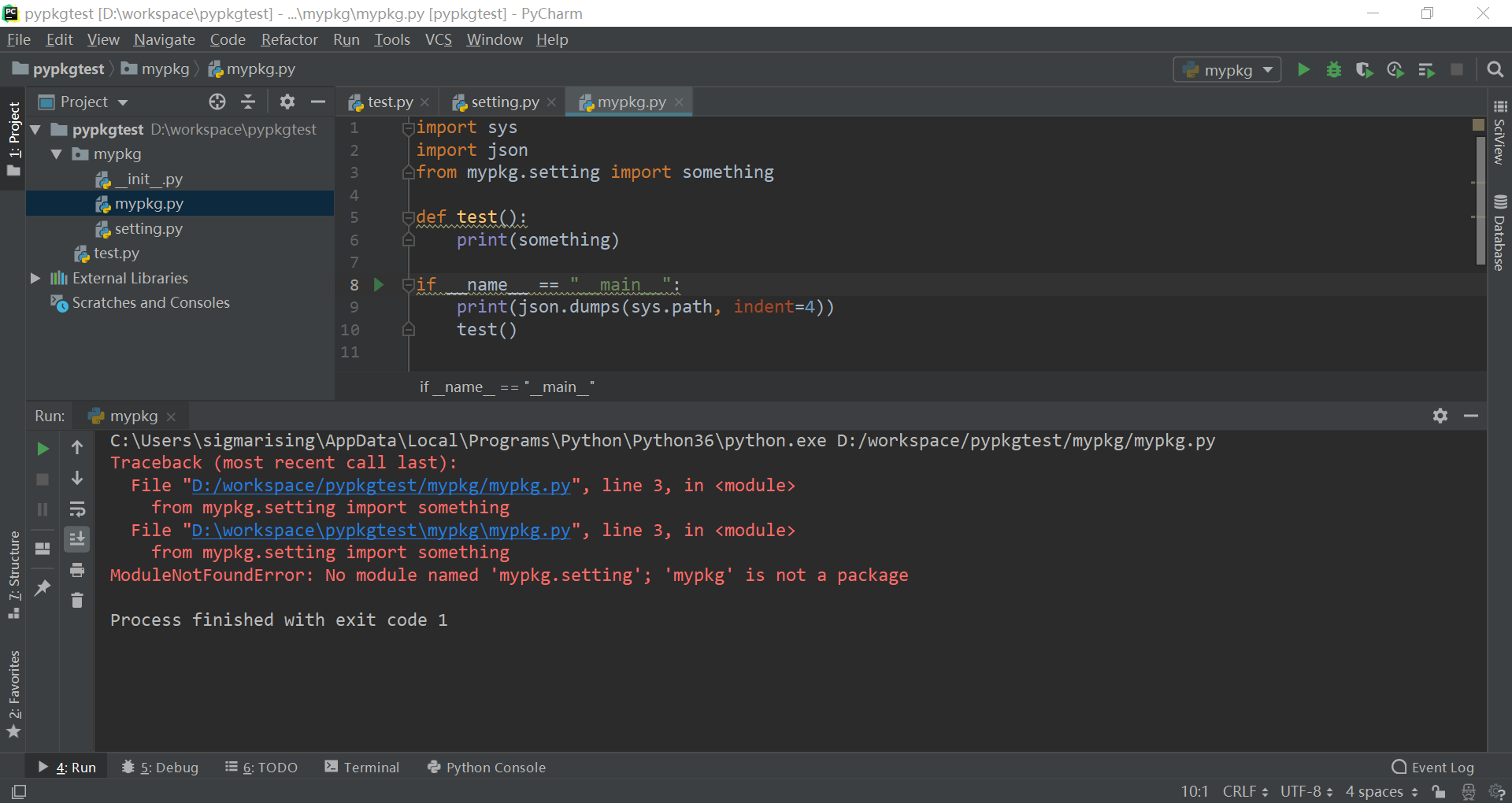Open Run panel settings gear
1512x803 pixels.
(x=1440, y=416)
